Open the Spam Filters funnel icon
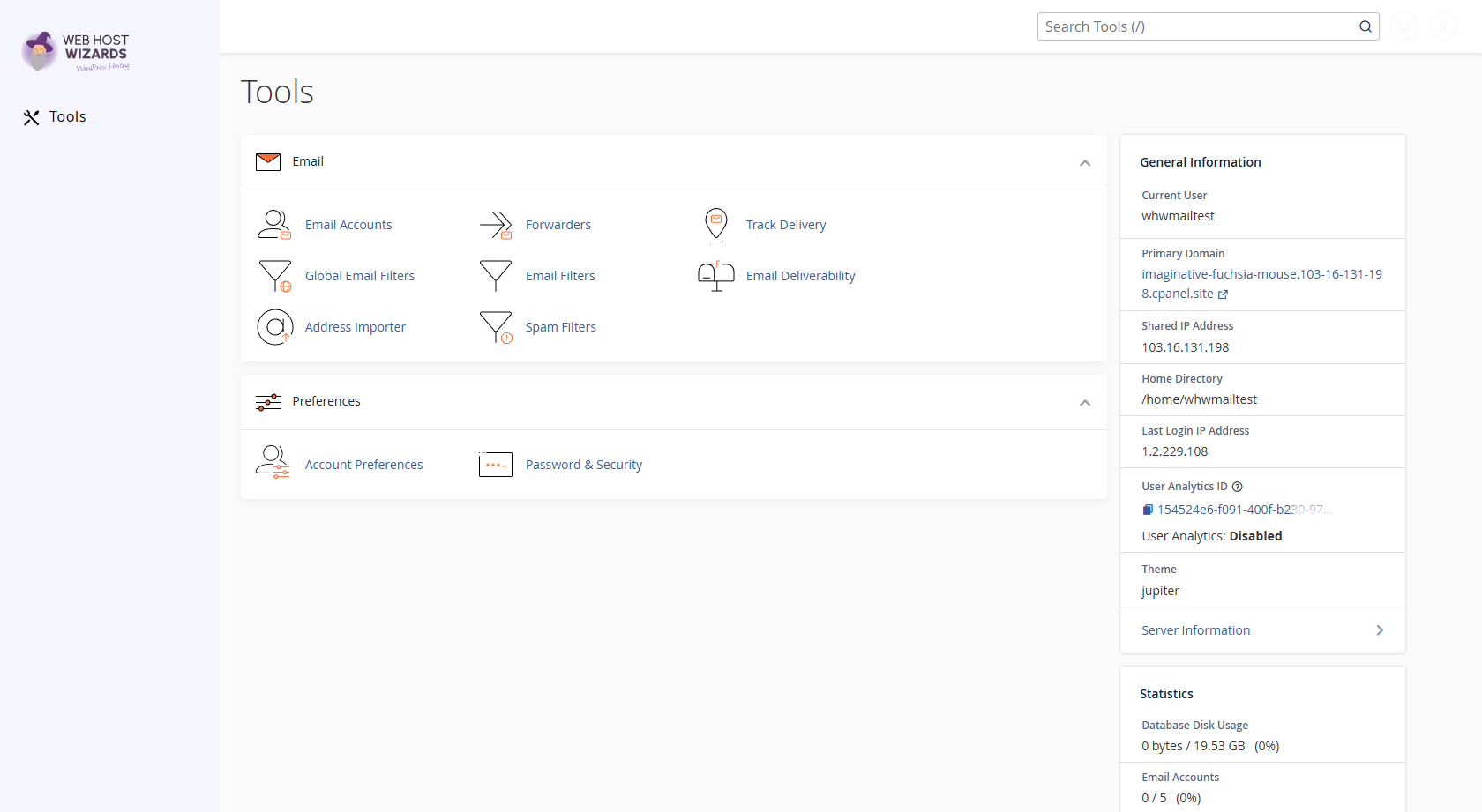This screenshot has width=1482, height=812. pos(496,327)
